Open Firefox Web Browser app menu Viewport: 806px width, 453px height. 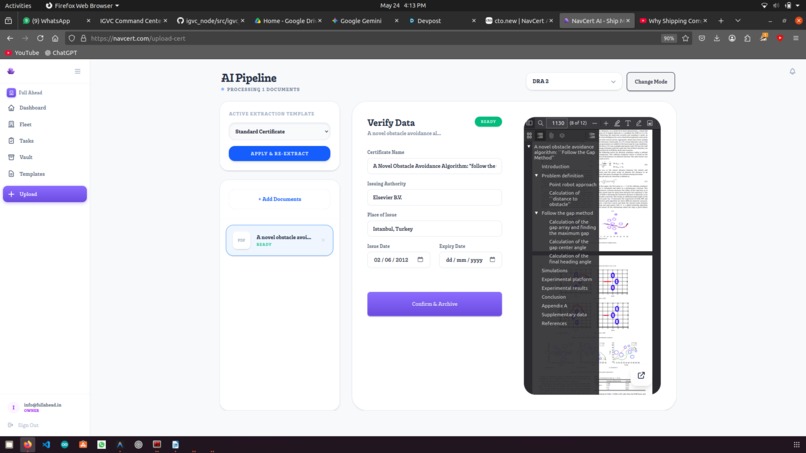(x=82, y=5)
